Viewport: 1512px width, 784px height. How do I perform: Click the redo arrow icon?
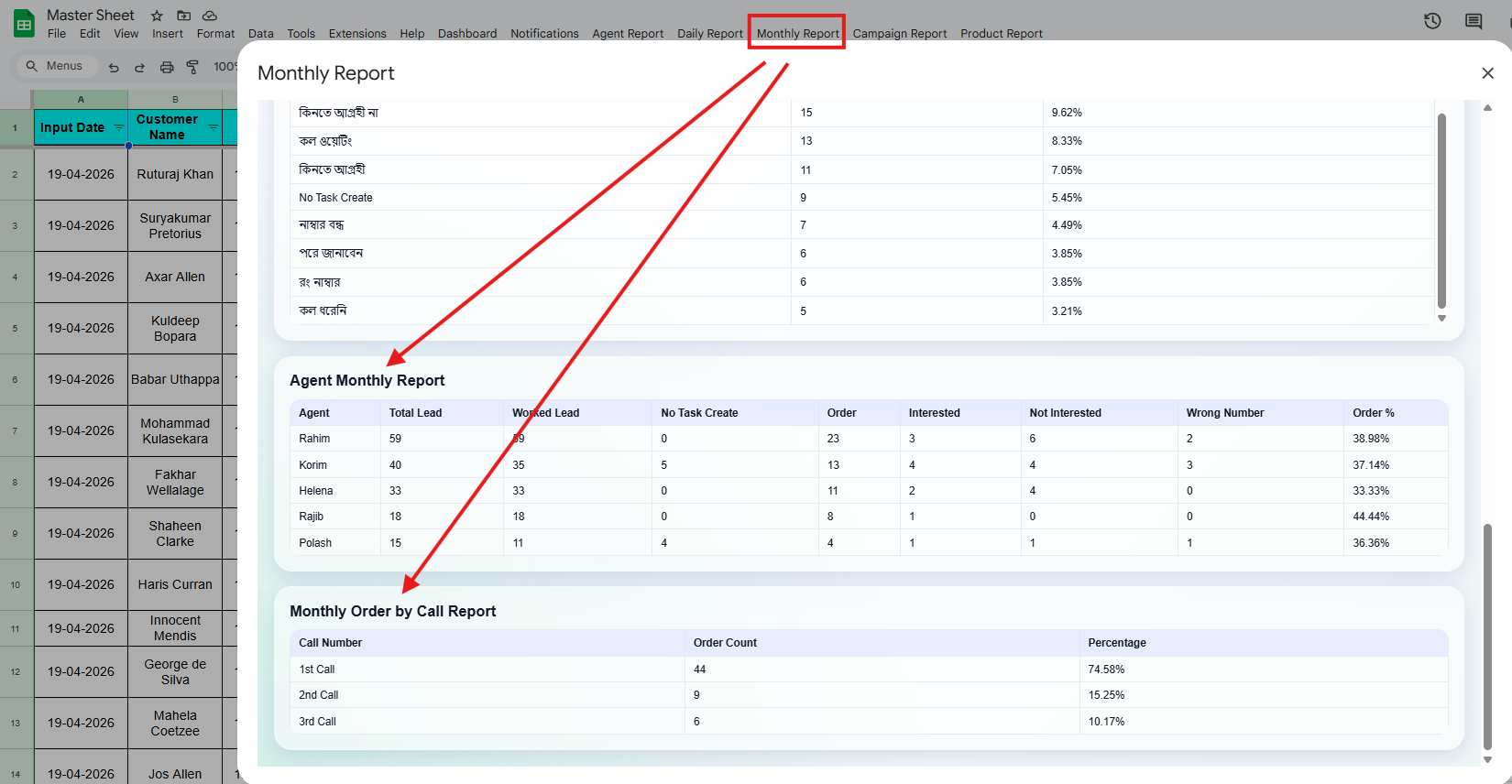(139, 67)
